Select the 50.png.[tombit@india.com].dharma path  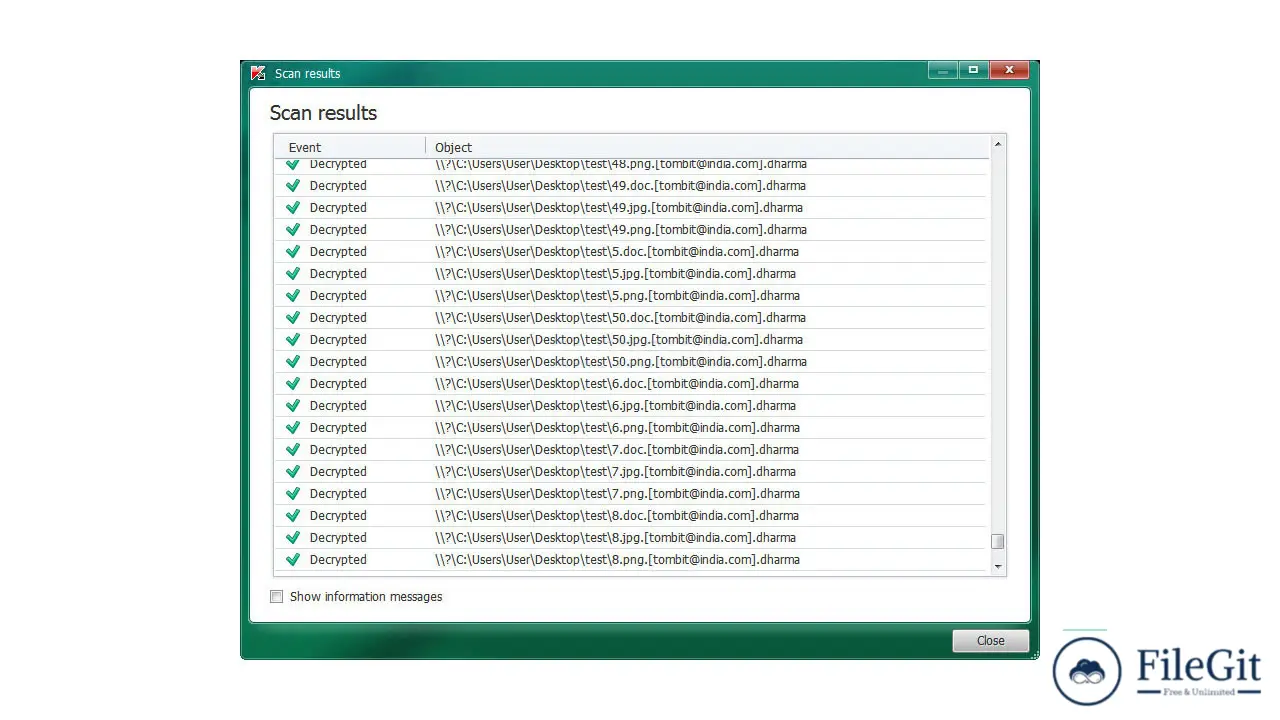(621, 361)
